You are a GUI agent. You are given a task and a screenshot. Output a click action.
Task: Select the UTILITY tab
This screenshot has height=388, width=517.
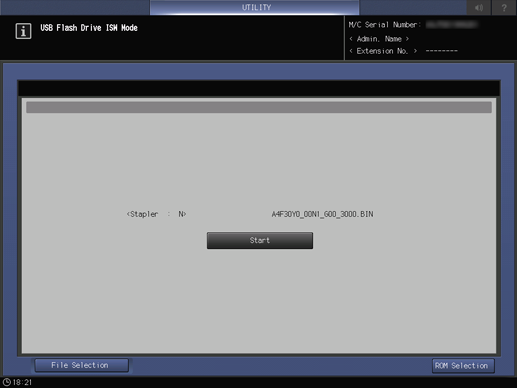coord(255,7)
